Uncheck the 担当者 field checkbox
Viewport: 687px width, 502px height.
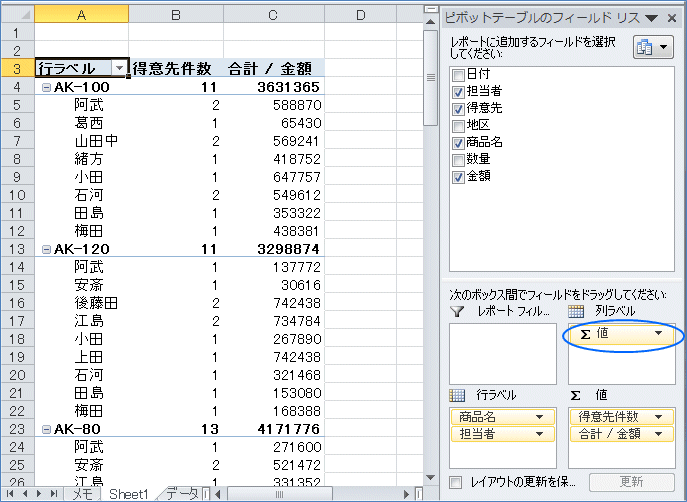point(458,92)
